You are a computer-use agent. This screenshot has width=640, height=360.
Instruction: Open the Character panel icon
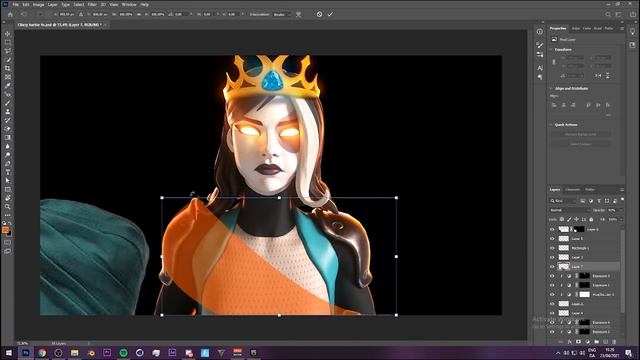(x=540, y=68)
